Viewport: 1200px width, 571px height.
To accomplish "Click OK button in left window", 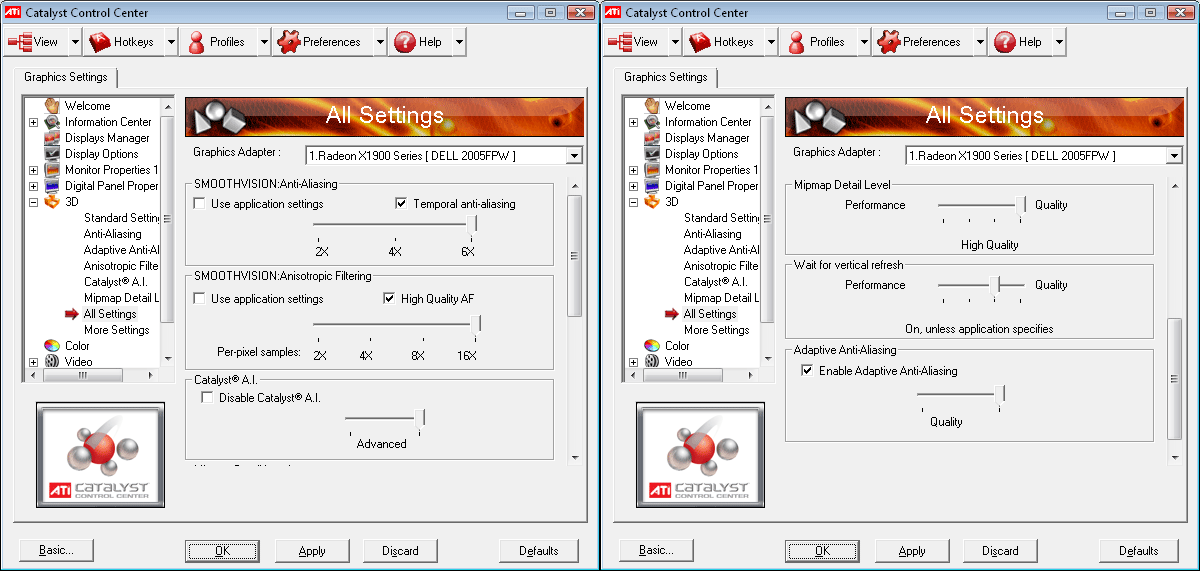I will coord(222,550).
